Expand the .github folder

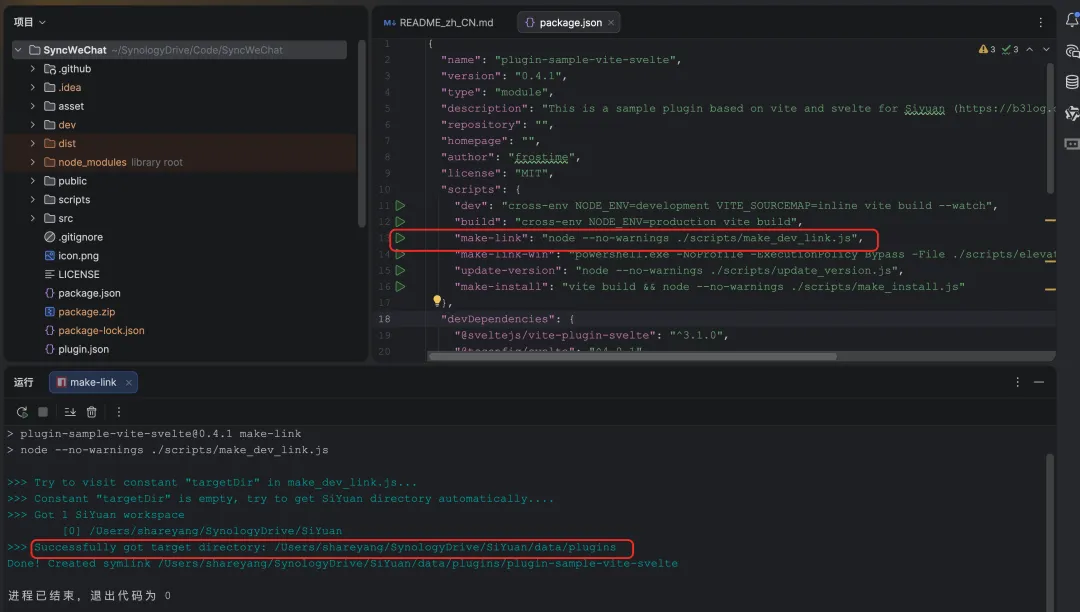click(x=32, y=69)
